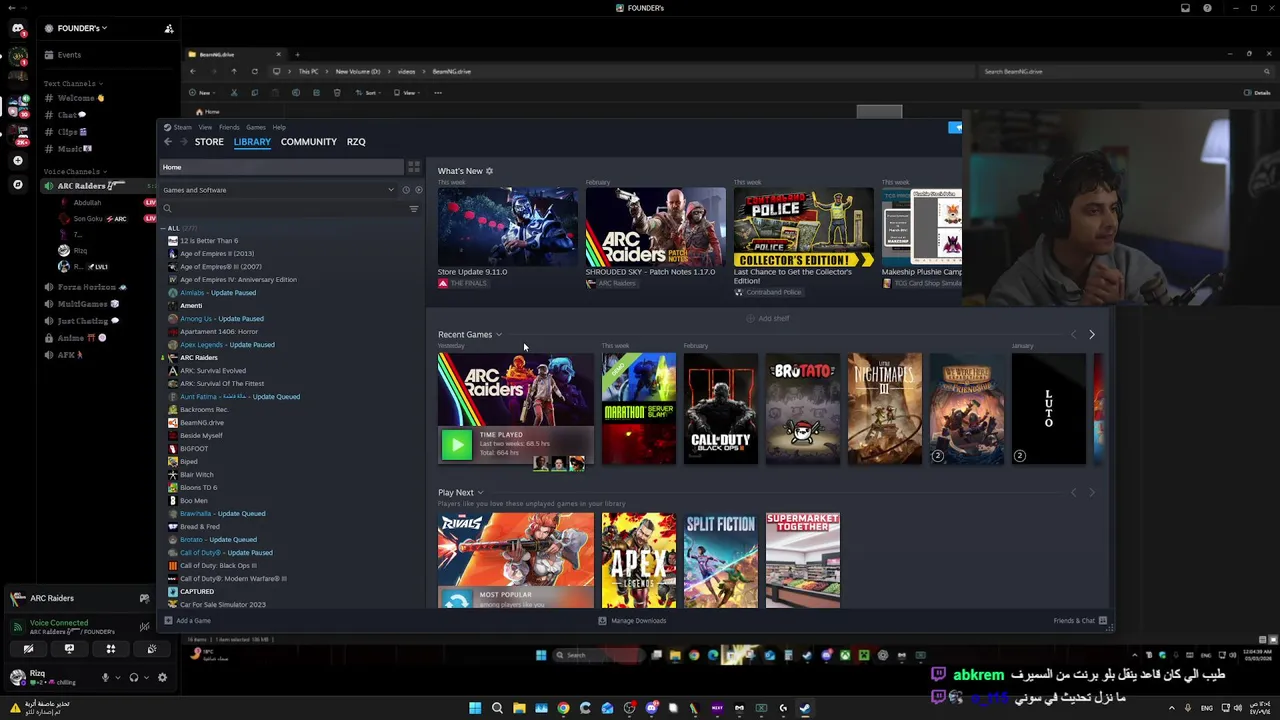Open Brotato cover in Recent Games
The image size is (1280, 720).
(803, 409)
